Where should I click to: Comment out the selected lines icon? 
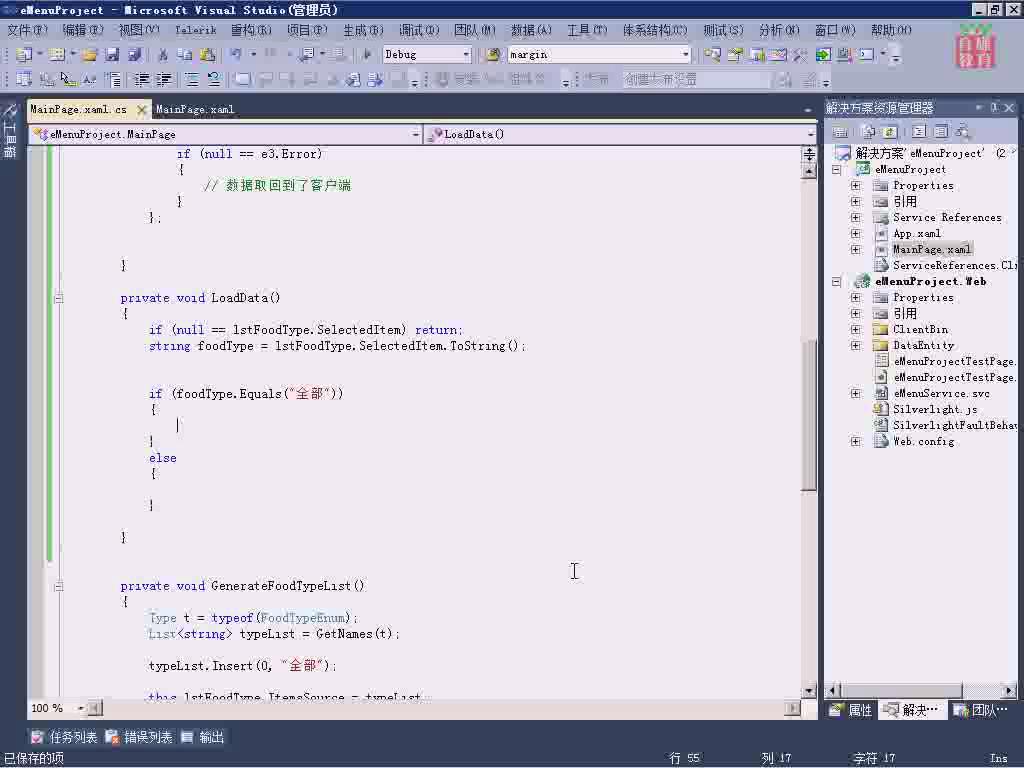191,80
